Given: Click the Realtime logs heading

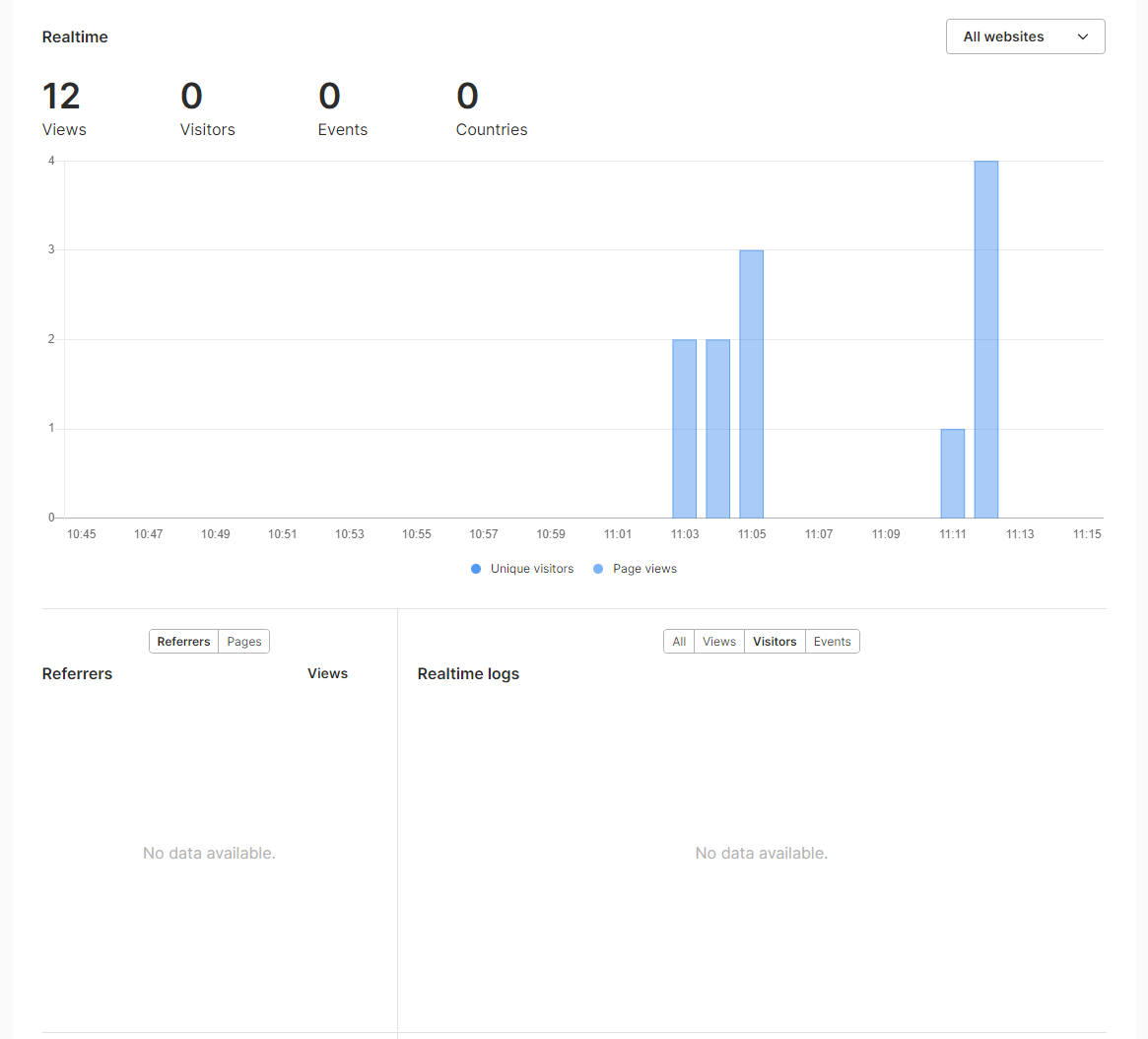Looking at the screenshot, I should pyautogui.click(x=468, y=673).
